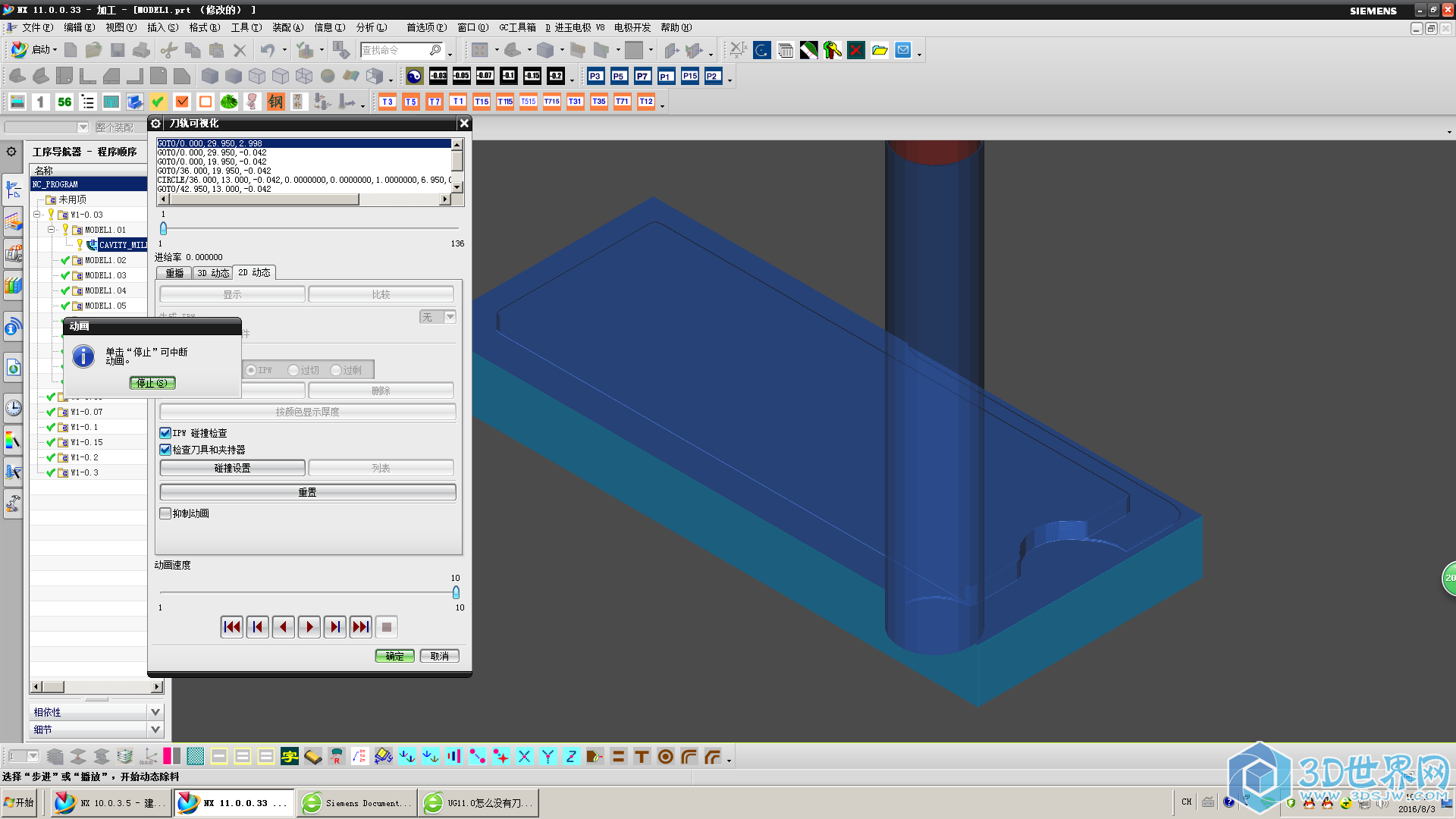Open the clock icon in left sidebar
This screenshot has width=1456, height=819.
pyautogui.click(x=13, y=408)
